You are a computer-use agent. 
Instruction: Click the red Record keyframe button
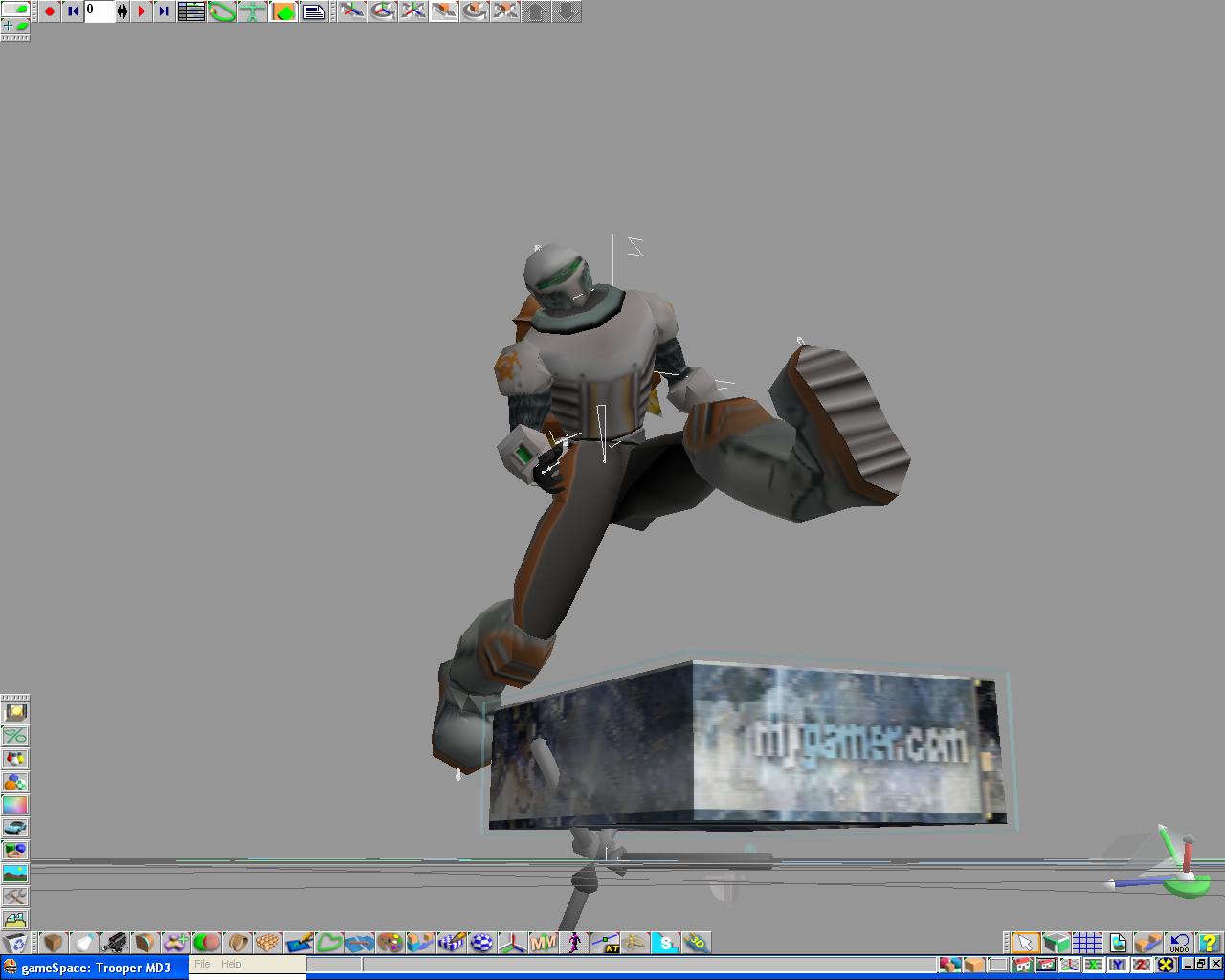[x=51, y=11]
